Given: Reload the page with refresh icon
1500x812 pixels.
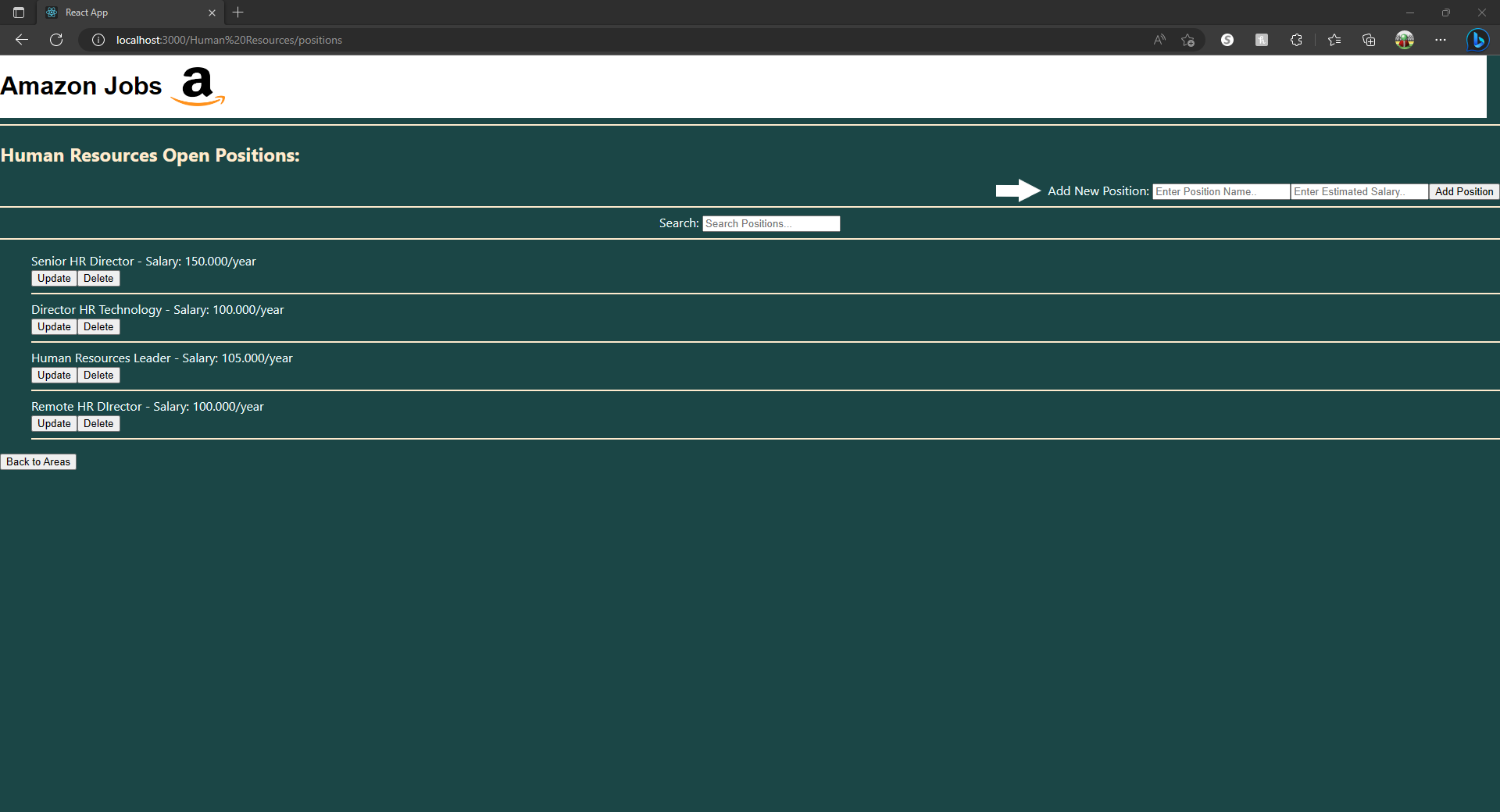Looking at the screenshot, I should [x=56, y=40].
